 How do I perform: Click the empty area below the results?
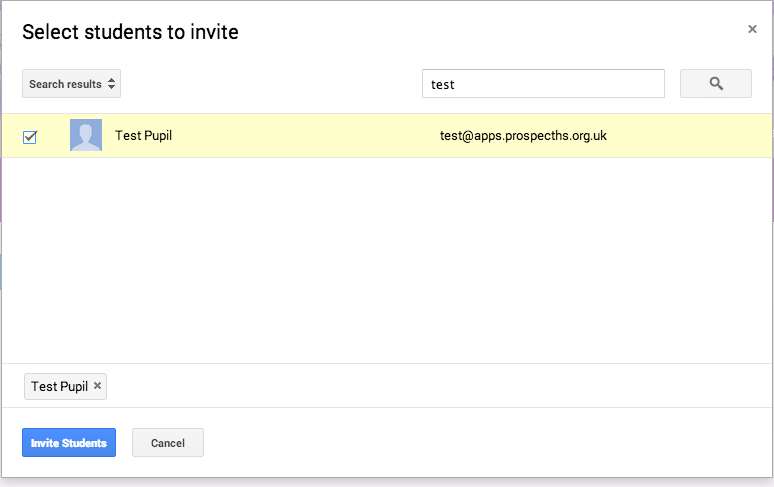tap(387, 260)
